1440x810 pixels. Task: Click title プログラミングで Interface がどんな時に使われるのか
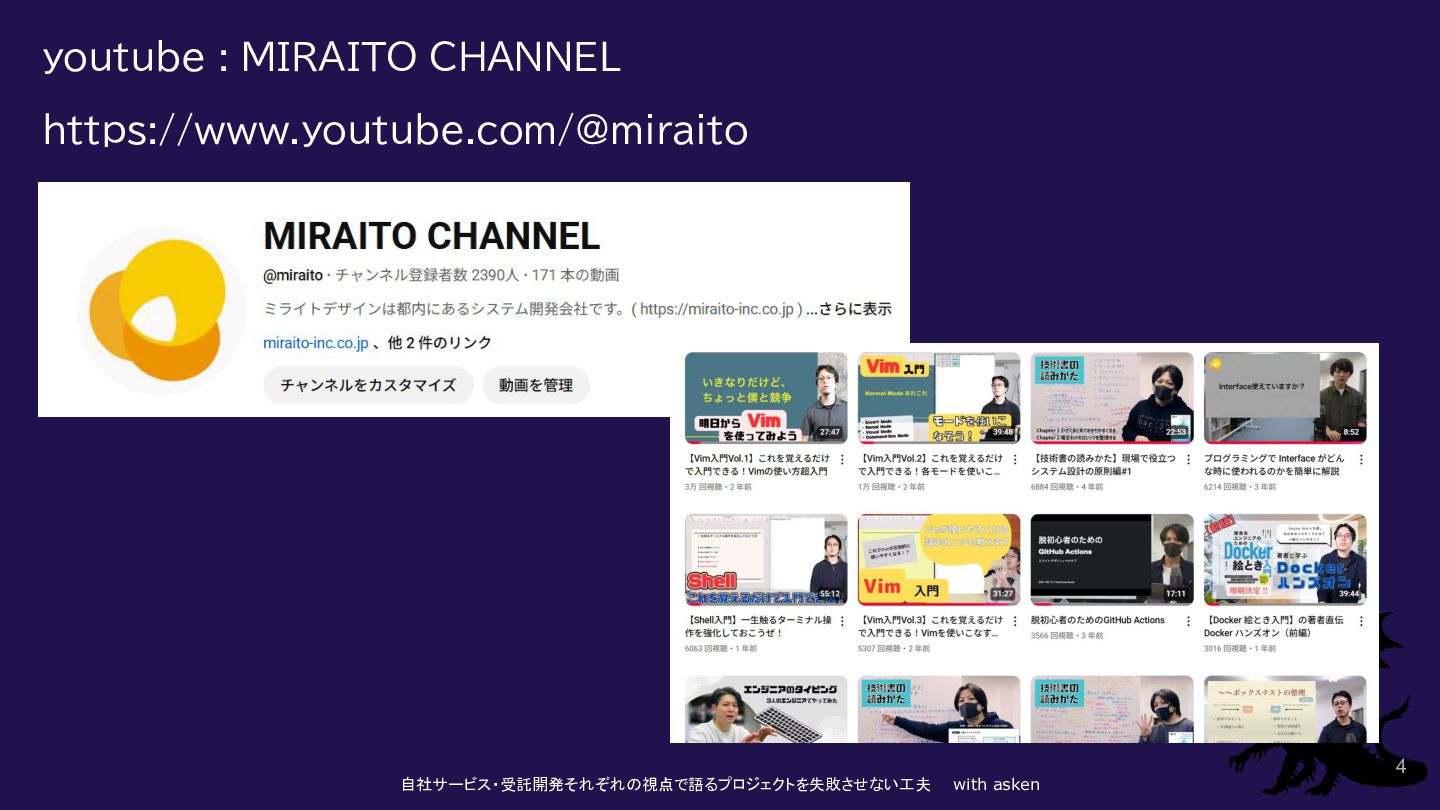(x=1273, y=465)
